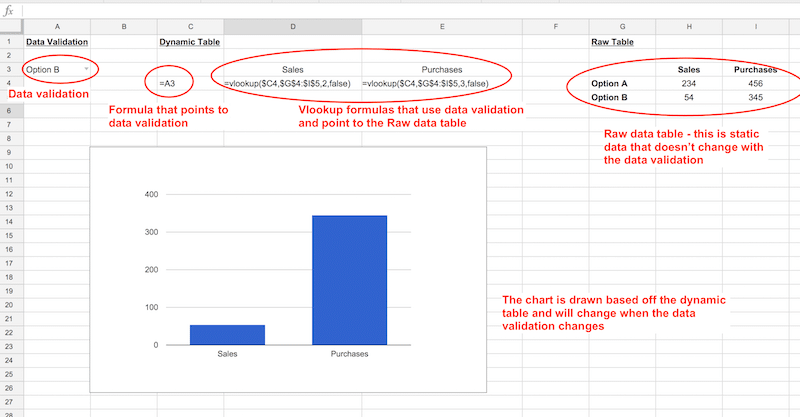The height and width of the screenshot is (417, 800).
Task: Click the Purchases header in Raw Table
Action: pos(756,69)
